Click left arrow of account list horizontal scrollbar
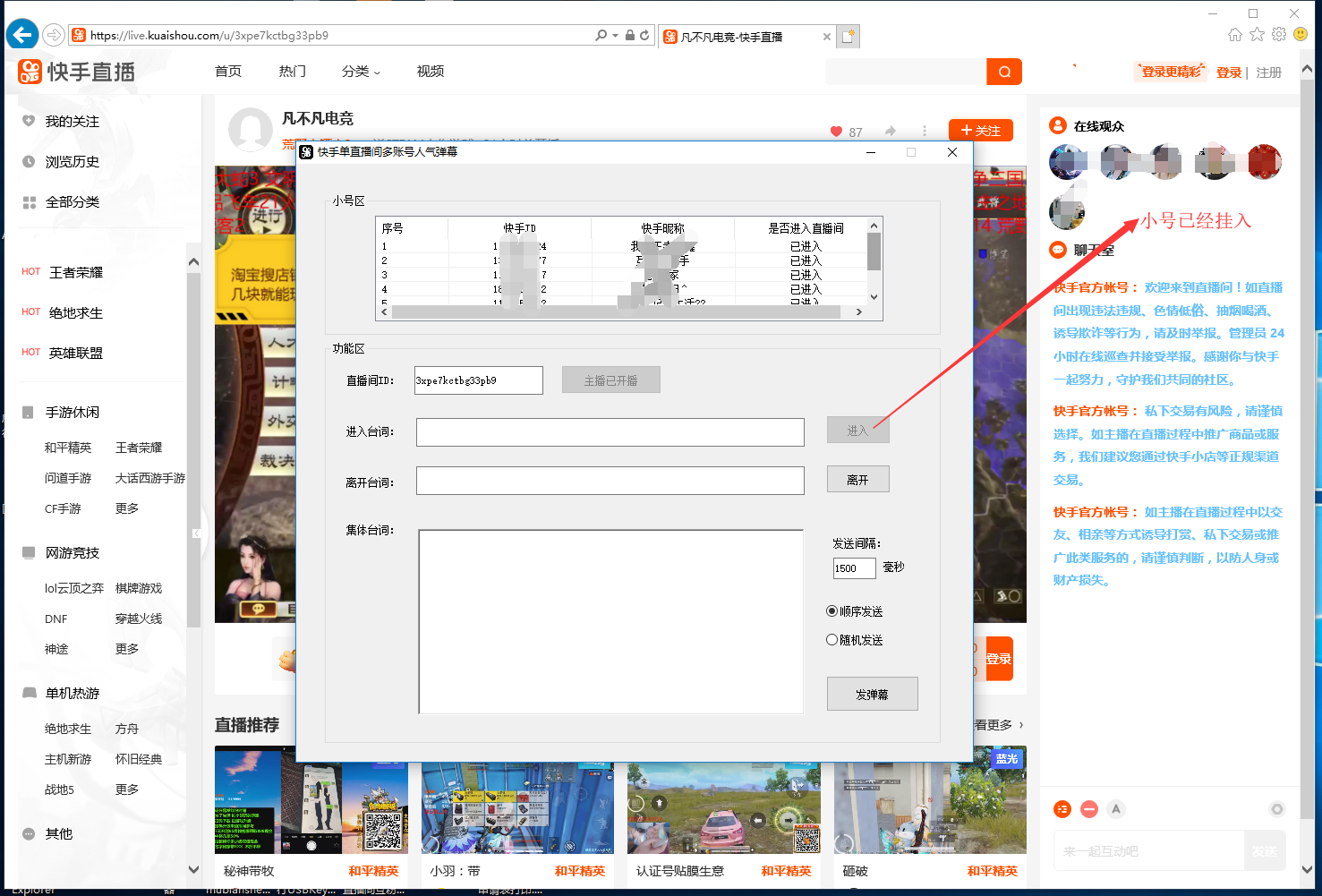Image resolution: width=1322 pixels, height=896 pixels. (x=384, y=312)
